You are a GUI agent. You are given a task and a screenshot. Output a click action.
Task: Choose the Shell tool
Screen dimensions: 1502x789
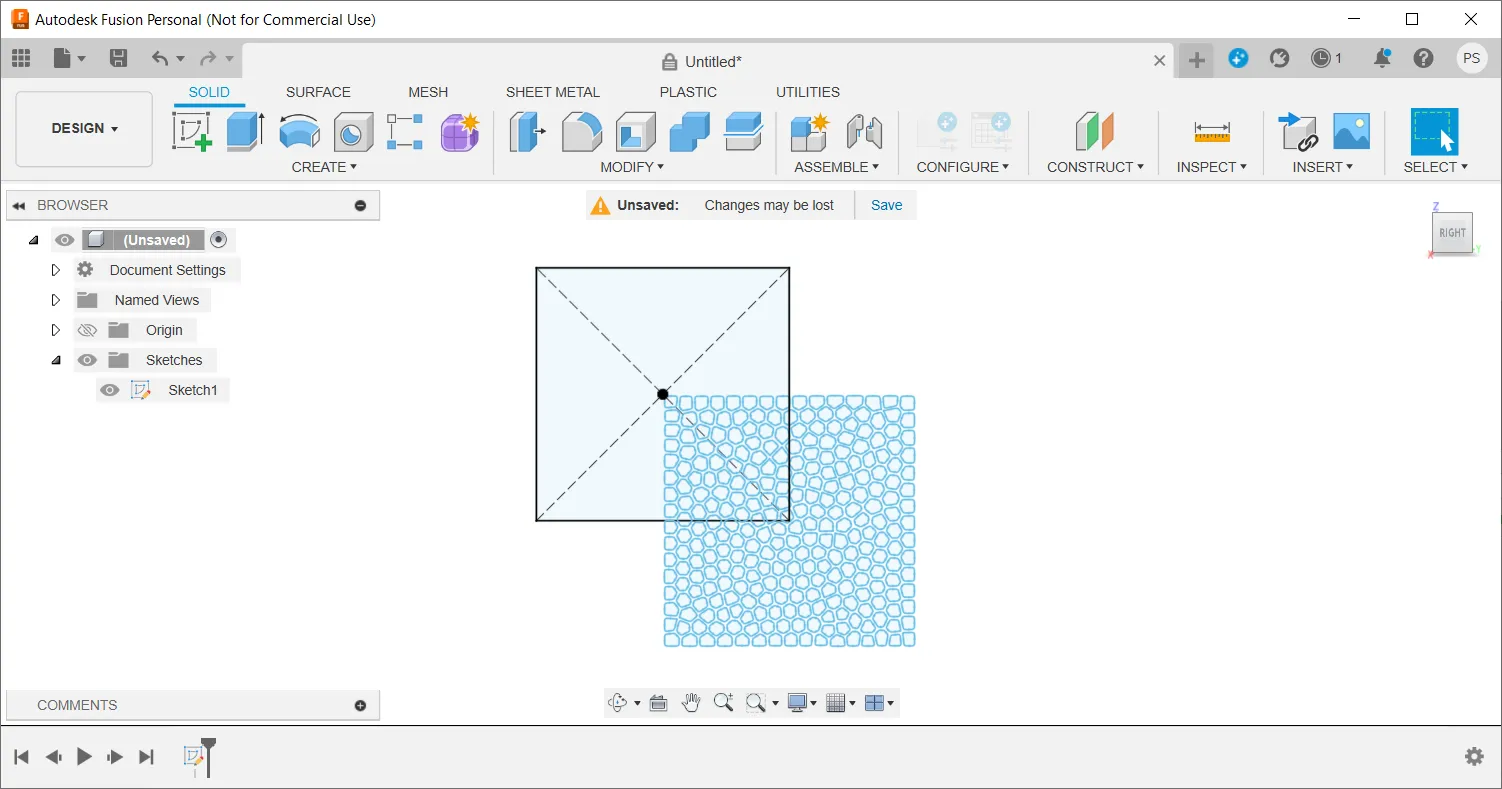pos(635,131)
